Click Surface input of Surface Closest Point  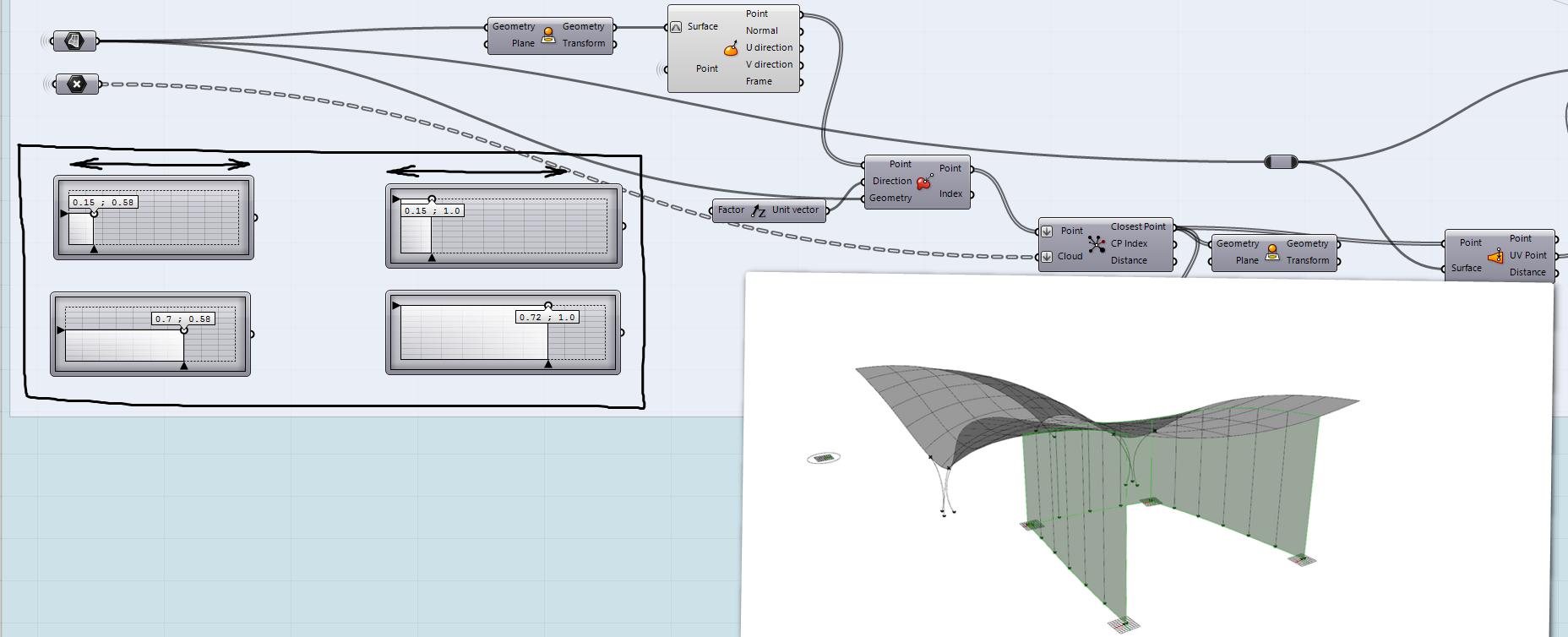(1467, 269)
